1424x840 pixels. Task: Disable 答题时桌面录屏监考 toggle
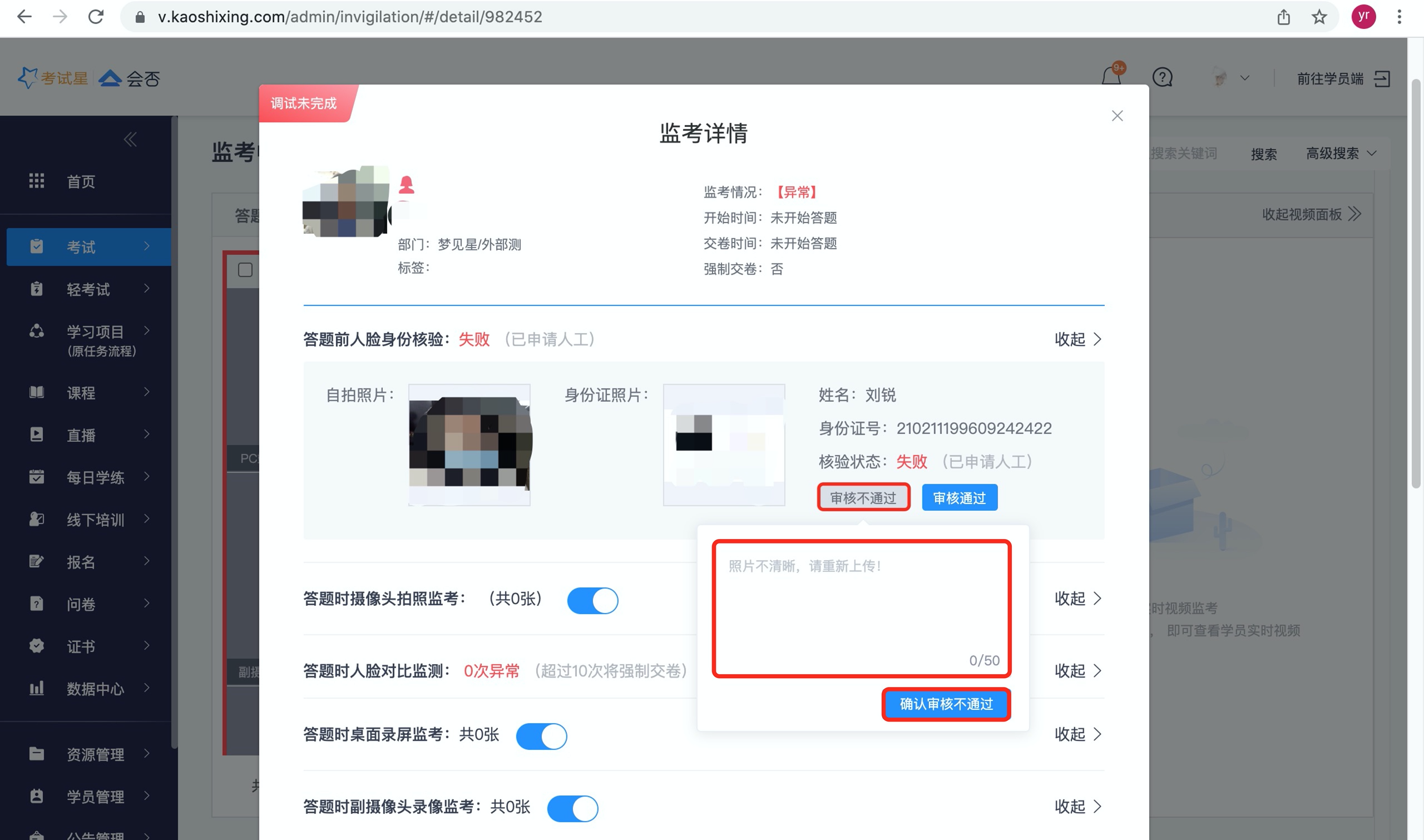541,736
